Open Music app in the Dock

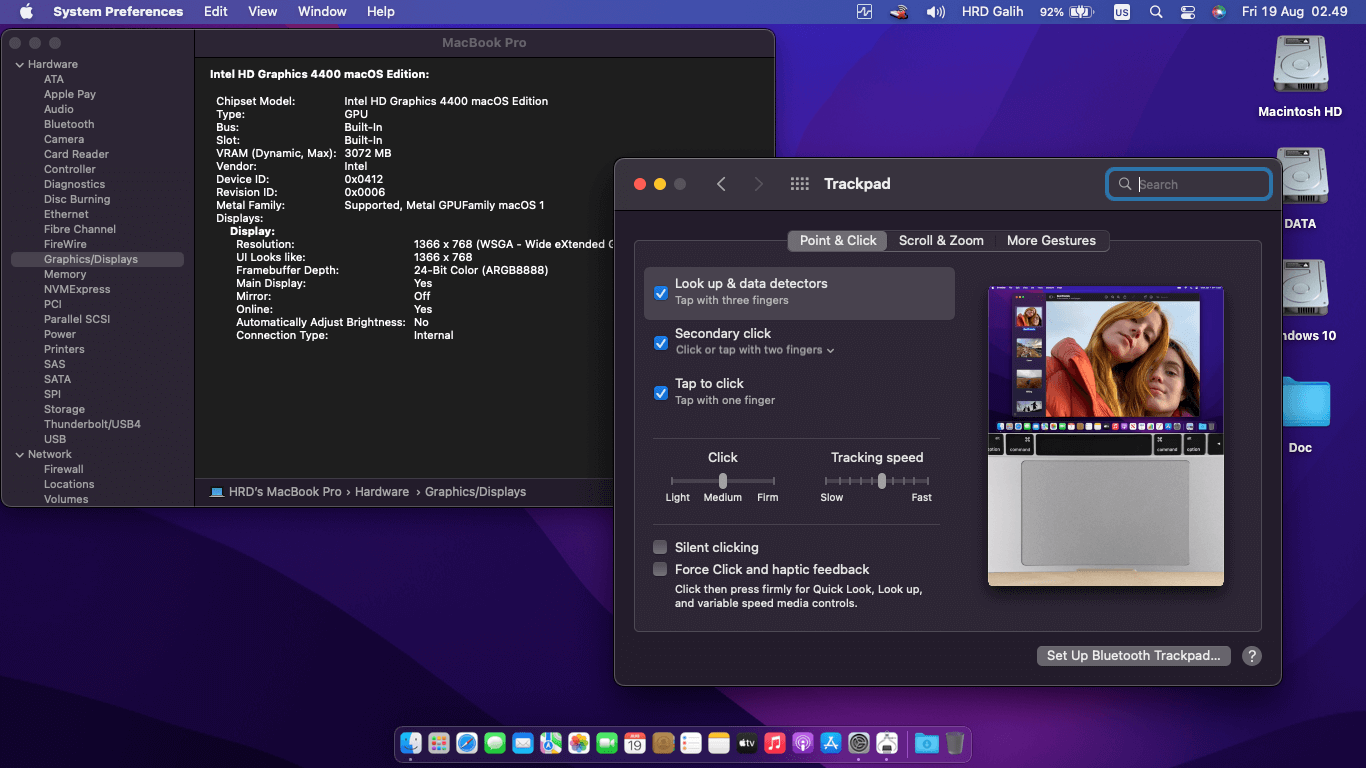click(775, 743)
